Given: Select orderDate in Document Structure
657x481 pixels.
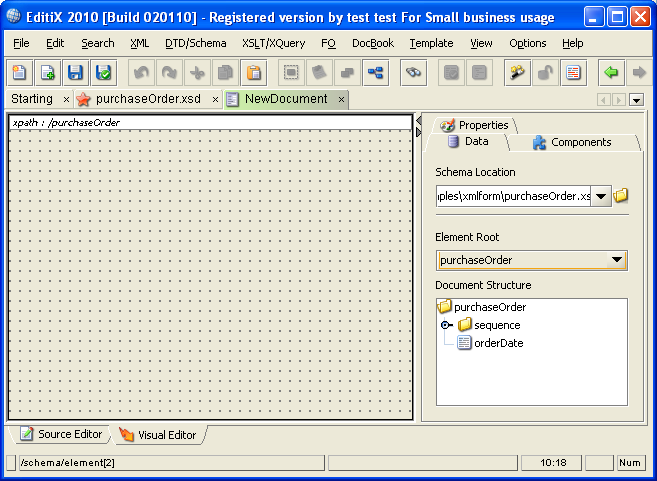Looking at the screenshot, I should 498,343.
